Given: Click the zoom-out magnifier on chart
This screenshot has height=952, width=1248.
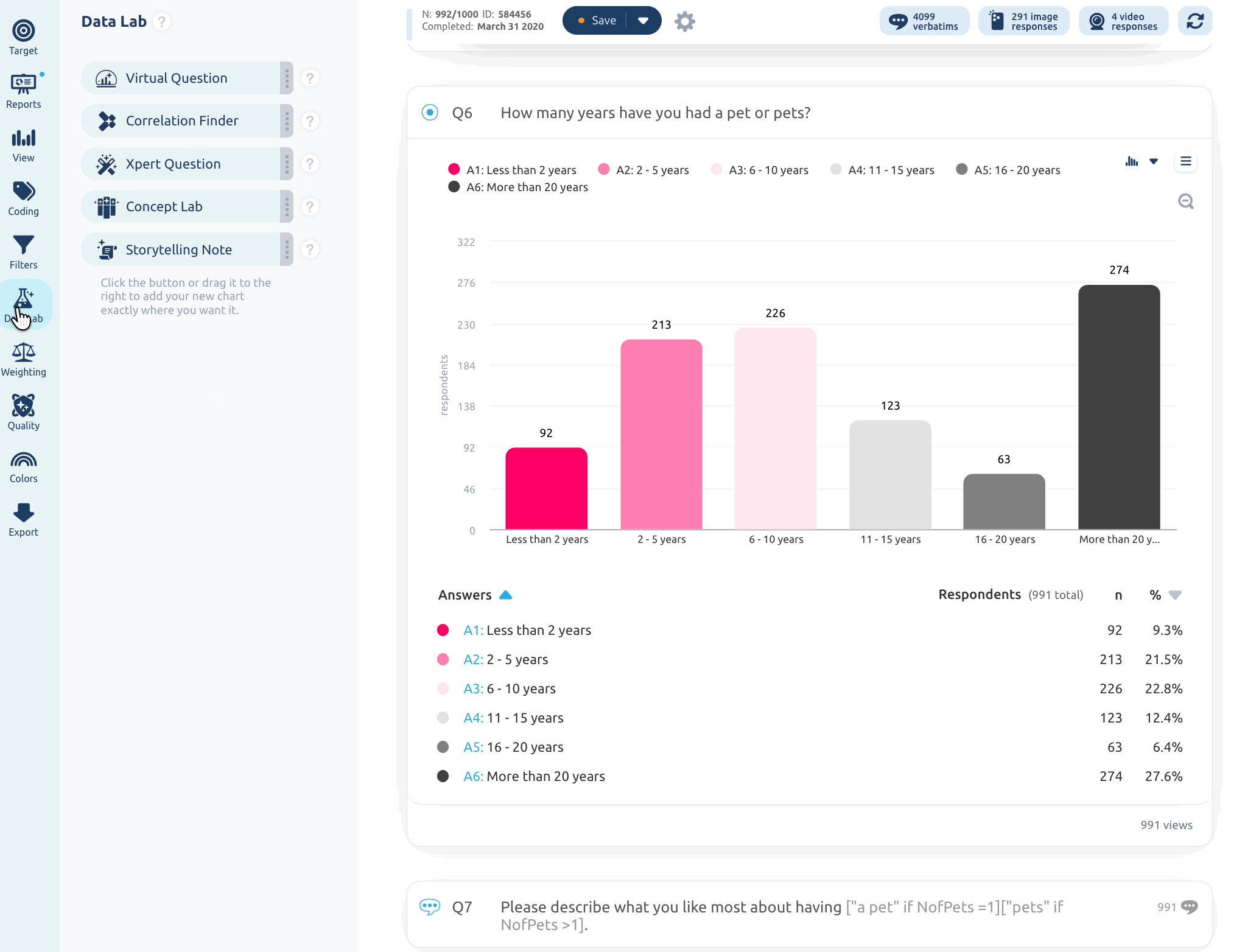Looking at the screenshot, I should click(1186, 201).
